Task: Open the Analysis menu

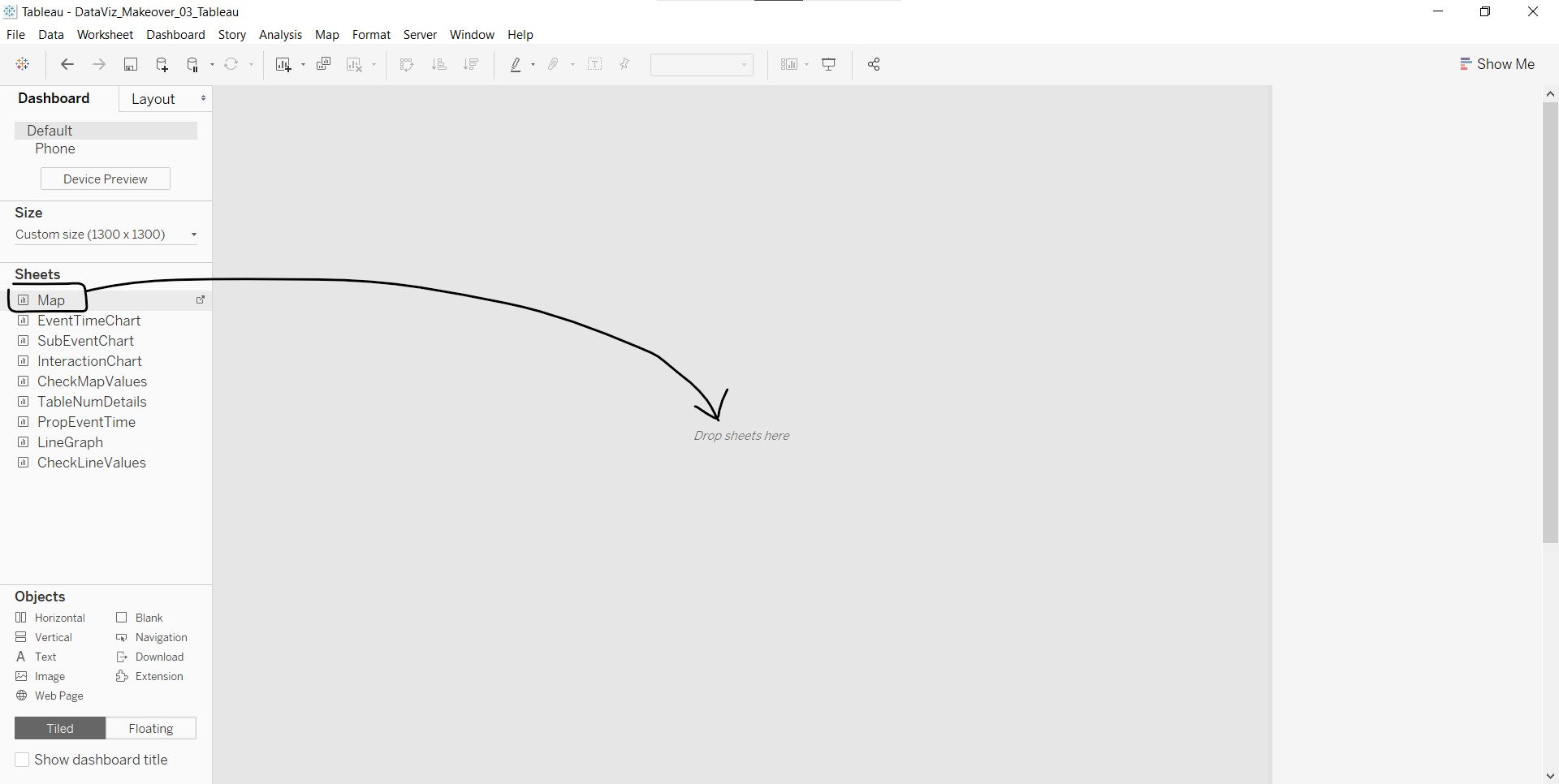Action: tap(280, 35)
